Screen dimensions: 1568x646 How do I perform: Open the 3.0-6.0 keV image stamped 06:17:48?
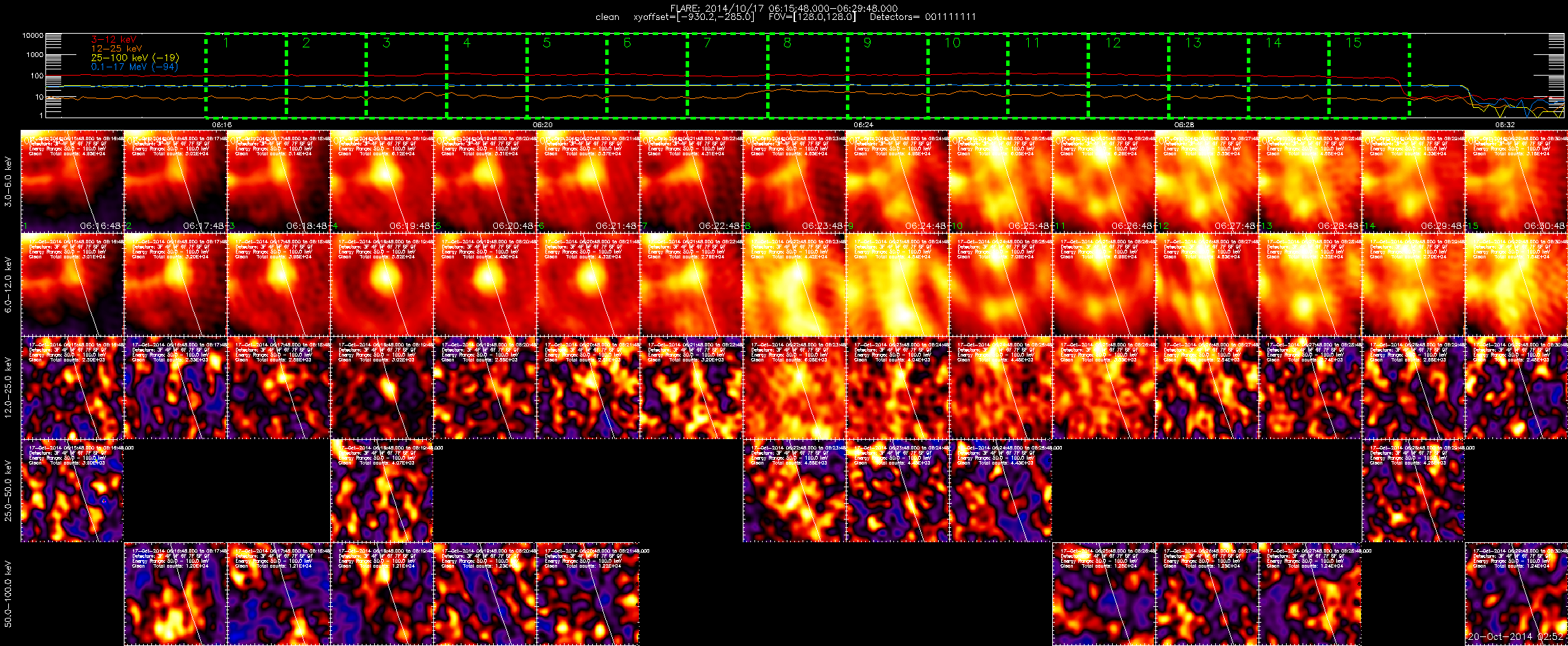click(x=175, y=181)
